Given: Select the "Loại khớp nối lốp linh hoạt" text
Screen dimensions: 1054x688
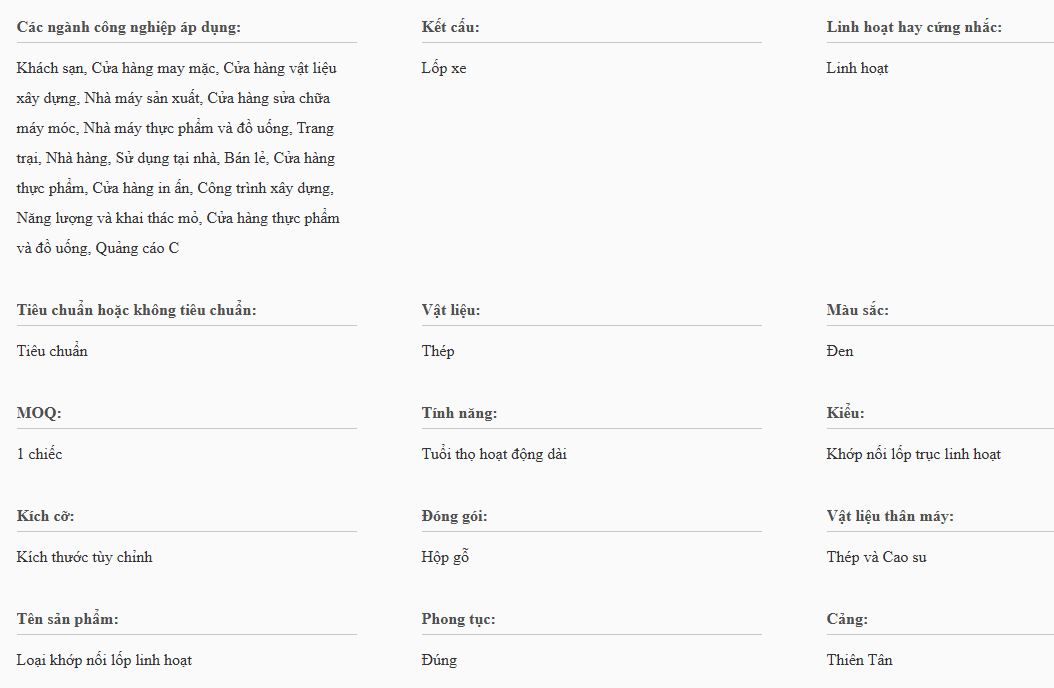Looking at the screenshot, I should pyautogui.click(x=104, y=660).
